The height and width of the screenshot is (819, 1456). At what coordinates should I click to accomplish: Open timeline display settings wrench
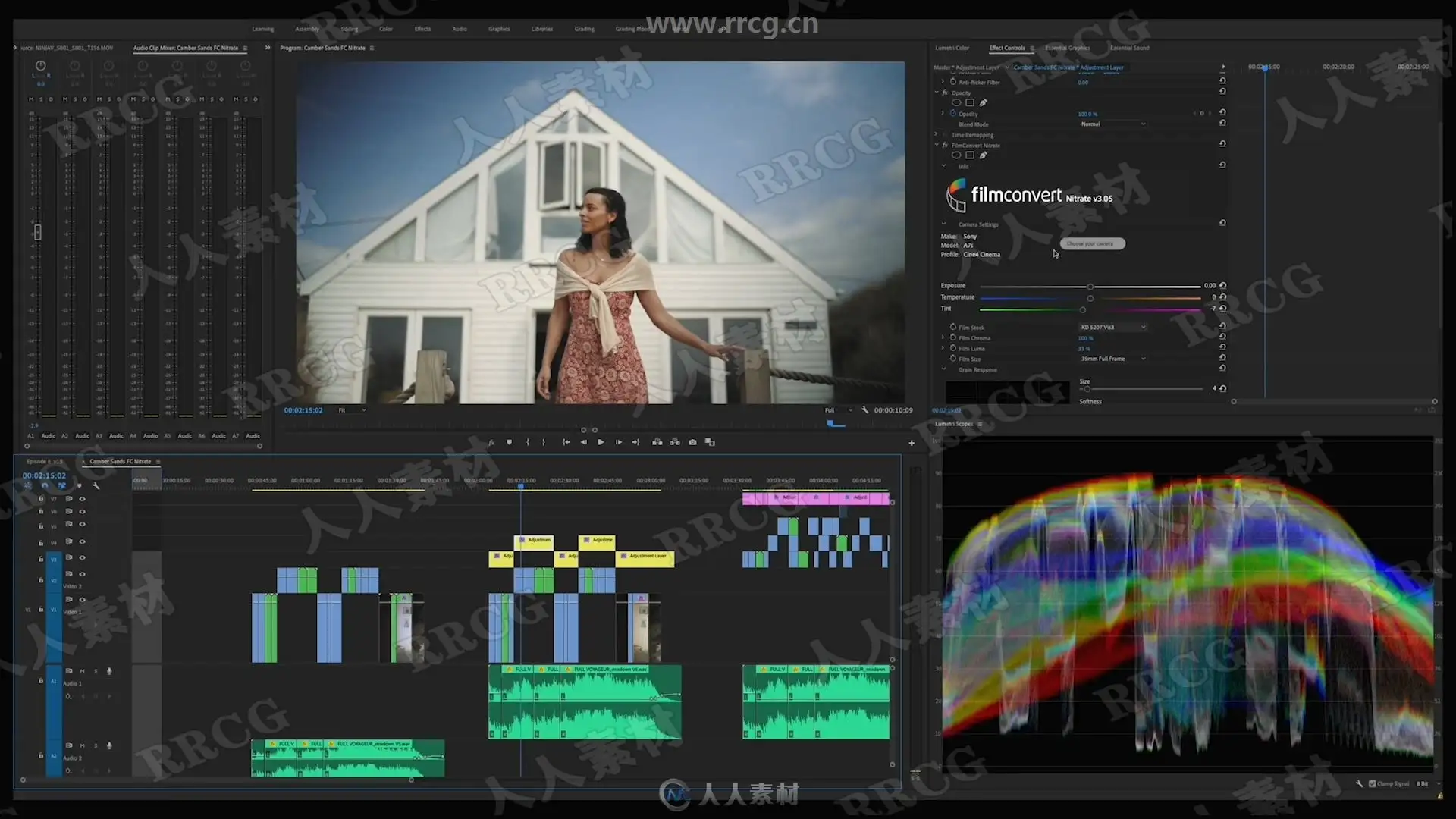click(96, 485)
